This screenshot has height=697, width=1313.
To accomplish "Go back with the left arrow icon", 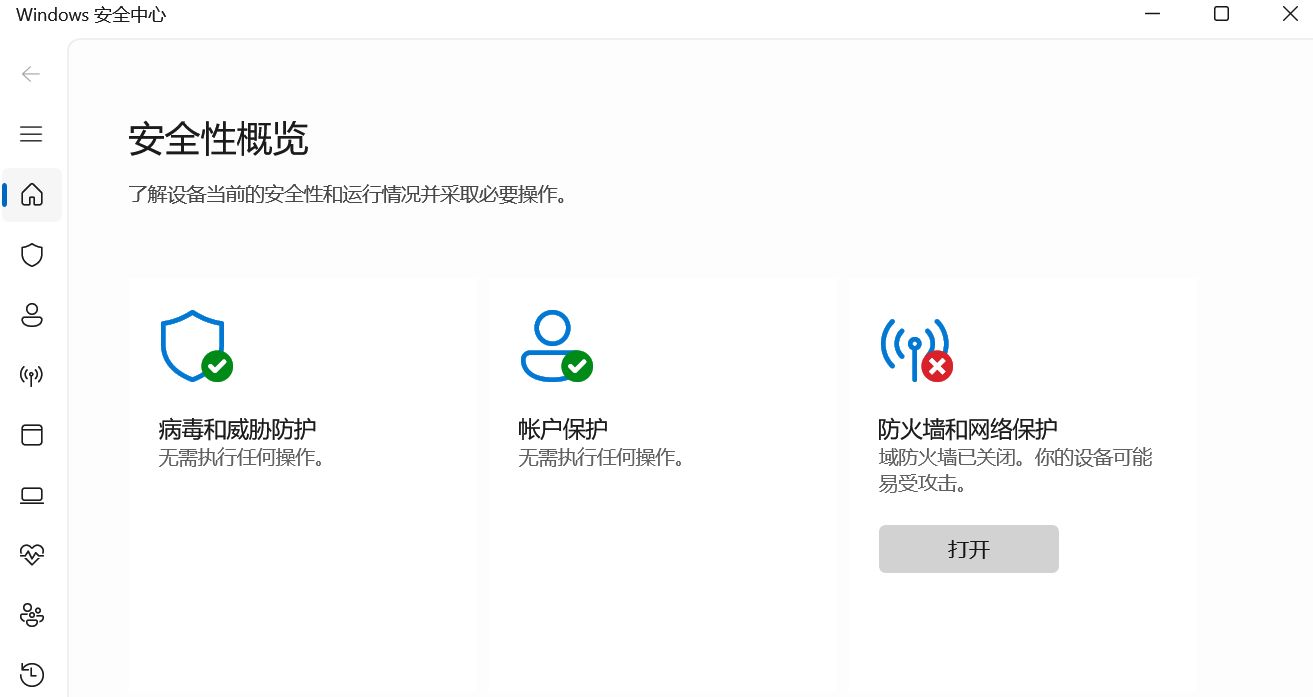I will [x=31, y=73].
